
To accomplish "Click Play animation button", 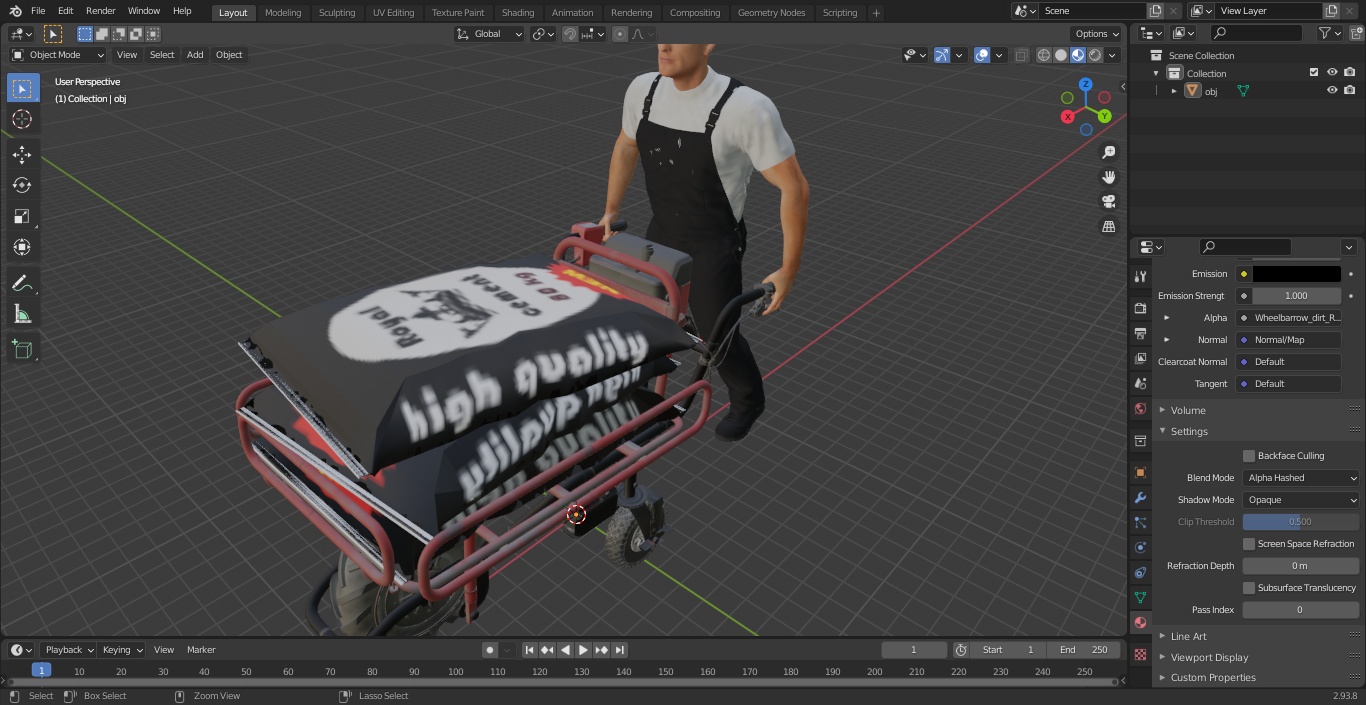I will (583, 650).
